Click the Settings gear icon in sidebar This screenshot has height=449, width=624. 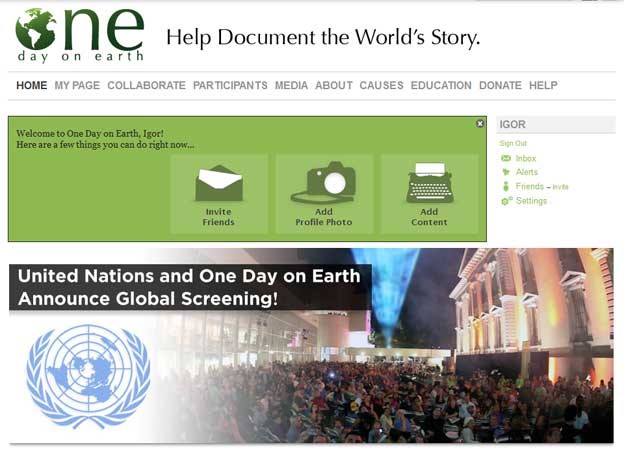(506, 201)
